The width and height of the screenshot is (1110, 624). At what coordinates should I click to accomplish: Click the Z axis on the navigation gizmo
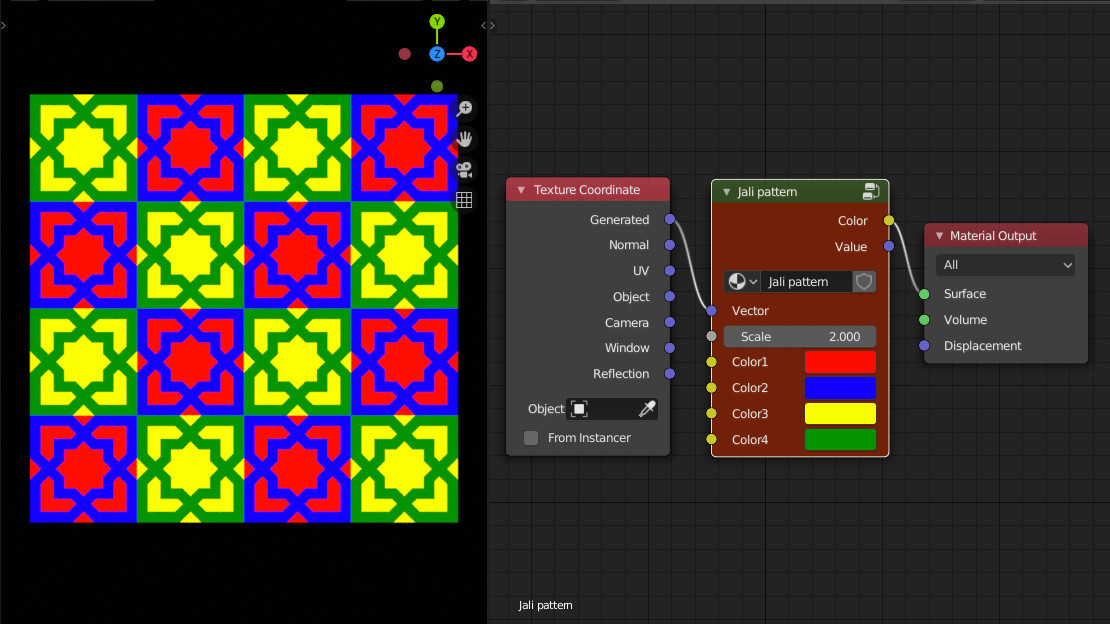coord(437,53)
